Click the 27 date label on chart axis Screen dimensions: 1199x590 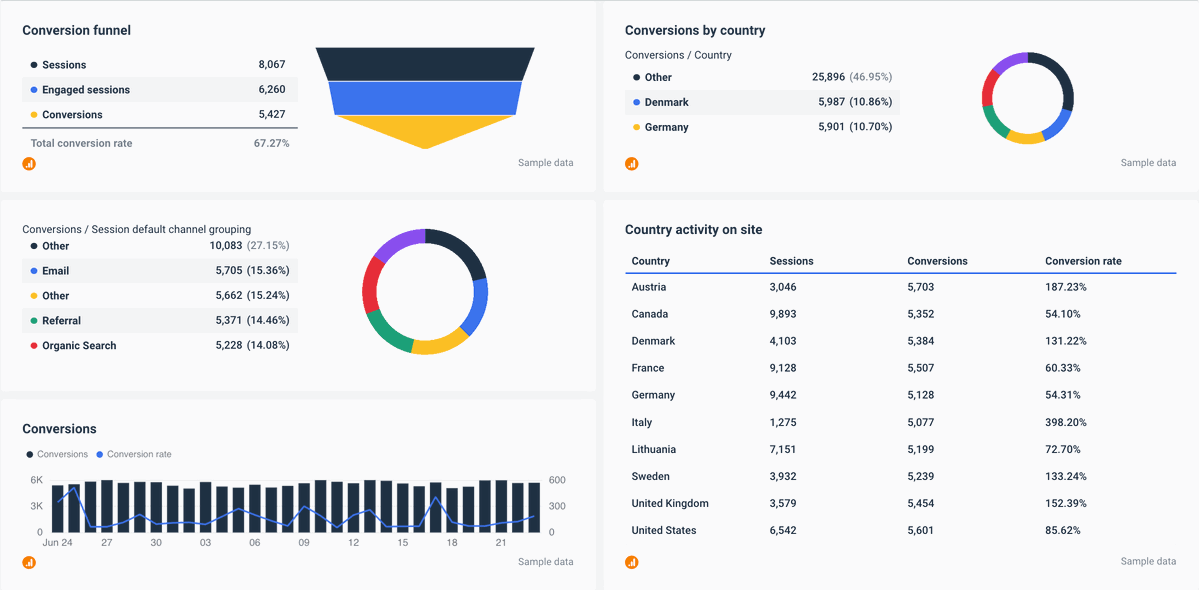click(107, 543)
